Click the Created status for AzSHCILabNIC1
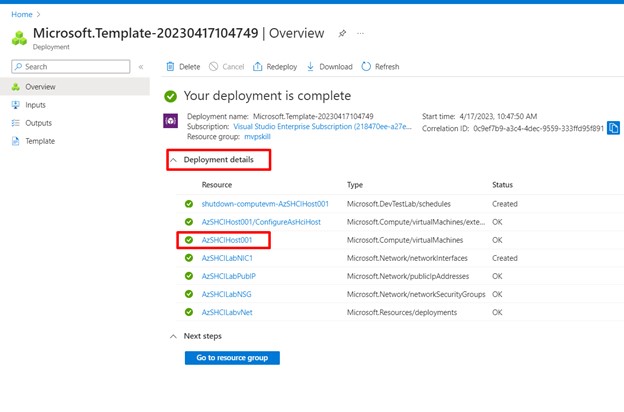The width and height of the screenshot is (624, 412). 505,258
